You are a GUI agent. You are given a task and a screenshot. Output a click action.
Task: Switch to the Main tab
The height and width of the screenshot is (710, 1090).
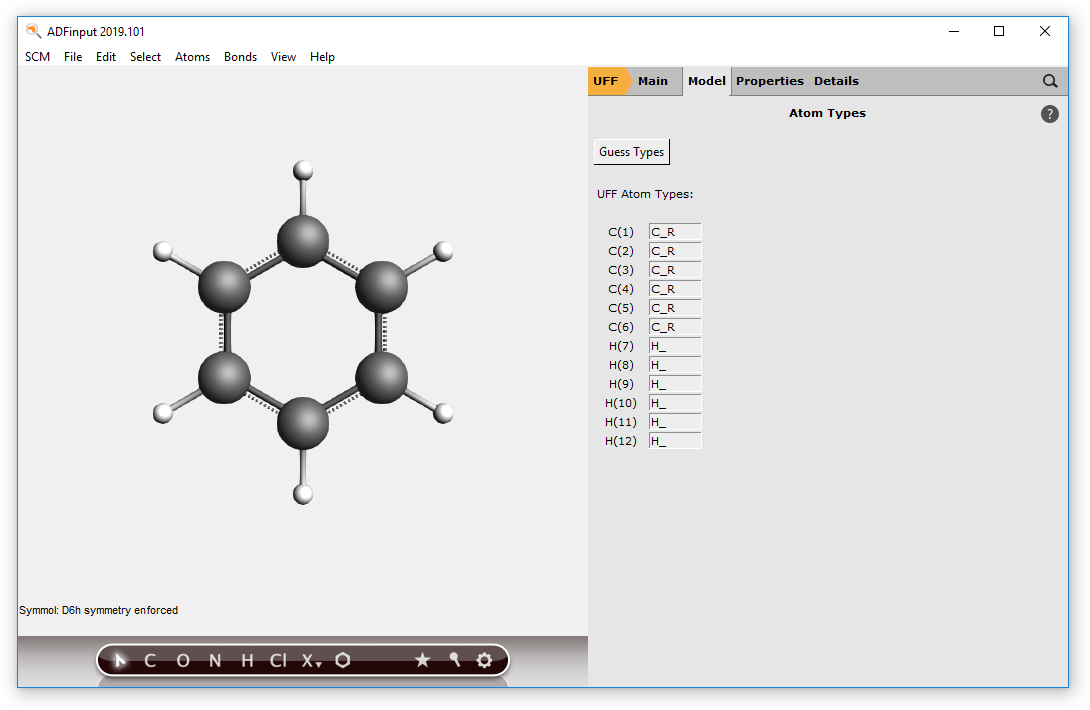pos(653,81)
